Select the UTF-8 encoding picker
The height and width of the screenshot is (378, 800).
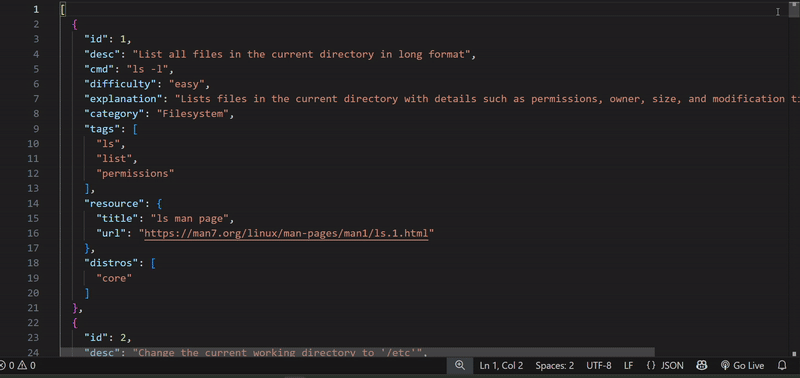point(598,365)
